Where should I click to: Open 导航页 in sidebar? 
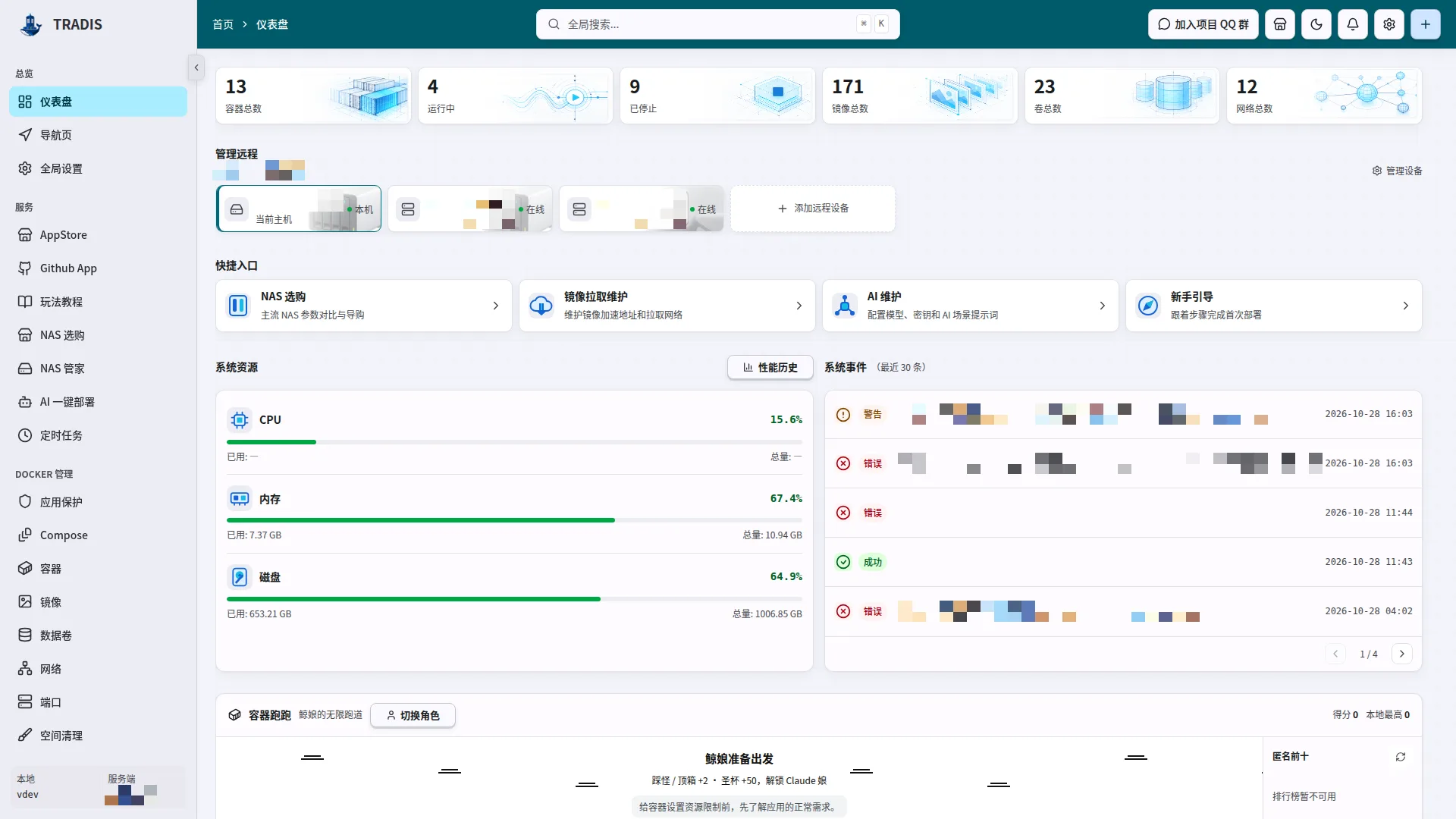[x=98, y=135]
